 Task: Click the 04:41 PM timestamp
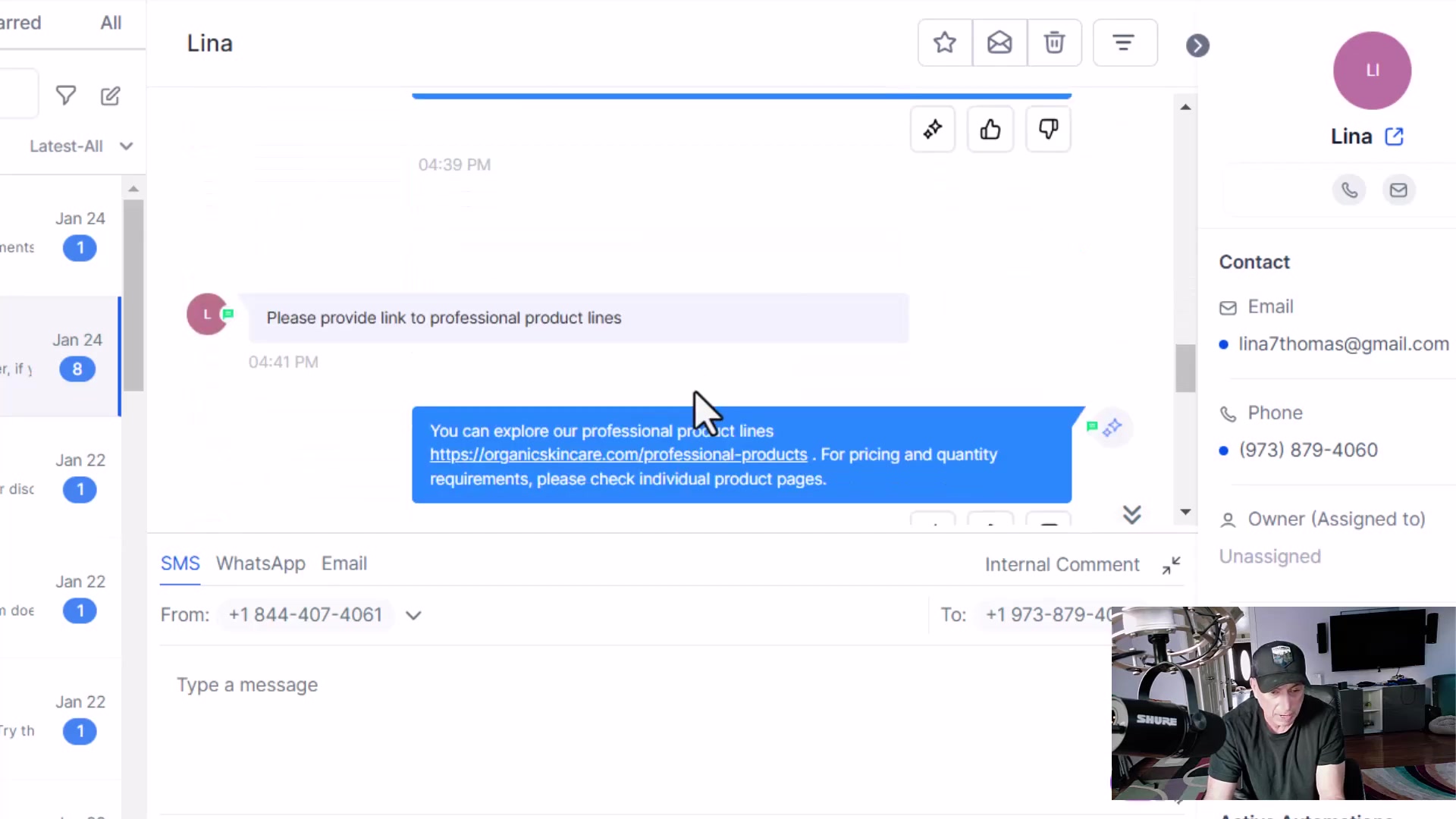(x=283, y=362)
